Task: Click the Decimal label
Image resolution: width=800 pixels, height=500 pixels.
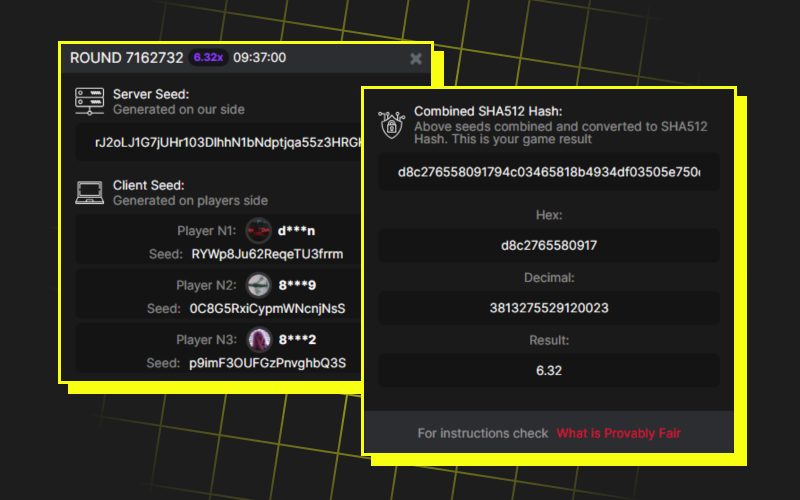Action: coord(549,278)
